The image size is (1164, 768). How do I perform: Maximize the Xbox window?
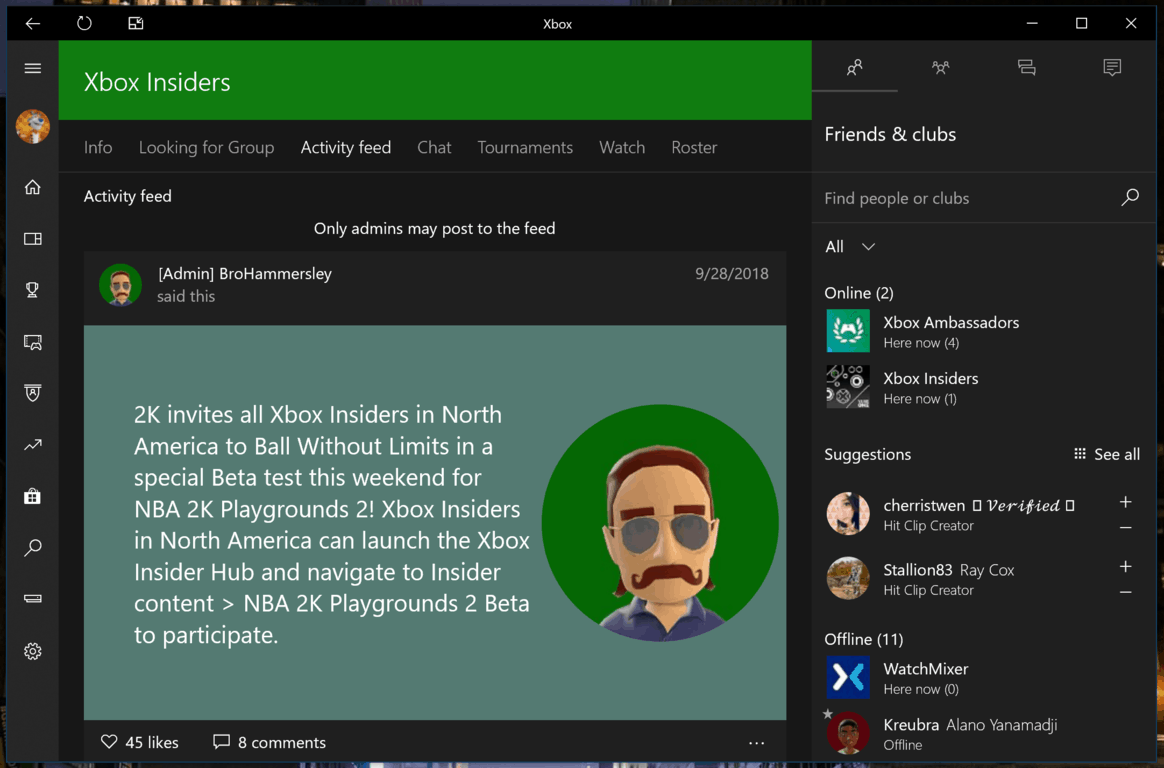click(x=1082, y=24)
